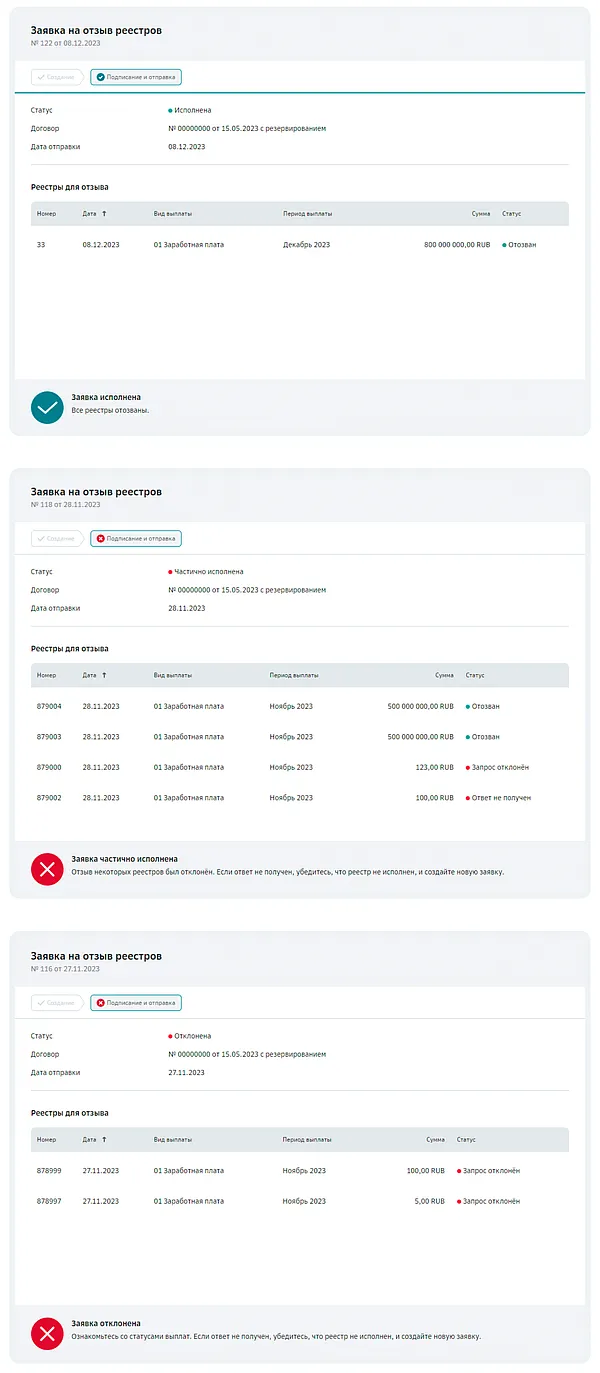Image resolution: width=600 pixels, height=1373 pixels.
Task: Sort by Дата arrow in request № 116 table
Action: (x=104, y=1139)
